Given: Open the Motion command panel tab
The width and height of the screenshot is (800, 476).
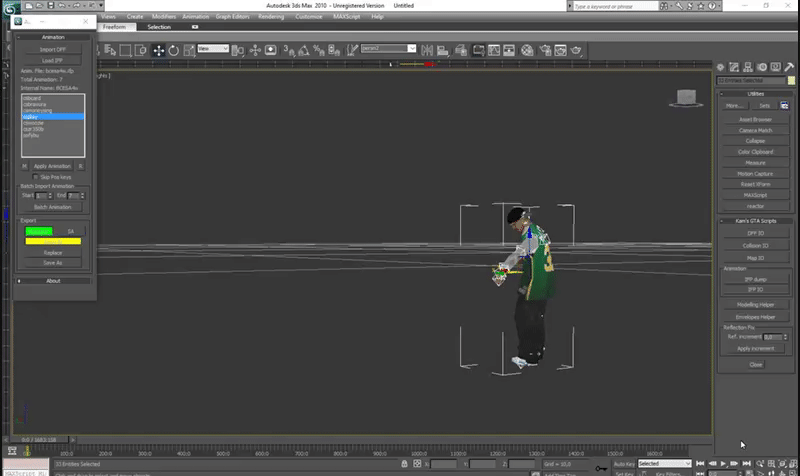Looking at the screenshot, I should (762, 67).
